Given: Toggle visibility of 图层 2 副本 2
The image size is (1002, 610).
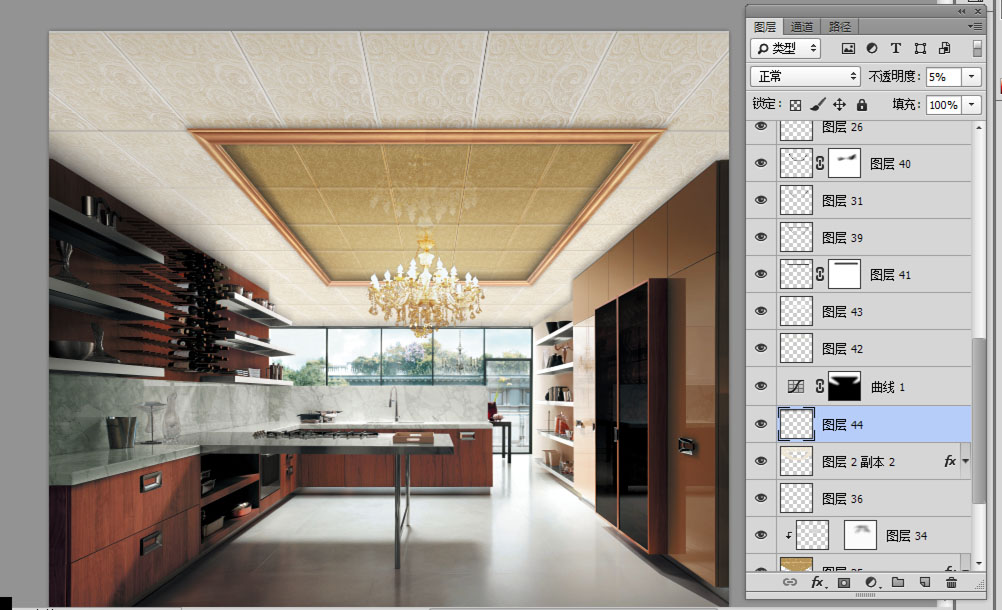Looking at the screenshot, I should [x=760, y=461].
